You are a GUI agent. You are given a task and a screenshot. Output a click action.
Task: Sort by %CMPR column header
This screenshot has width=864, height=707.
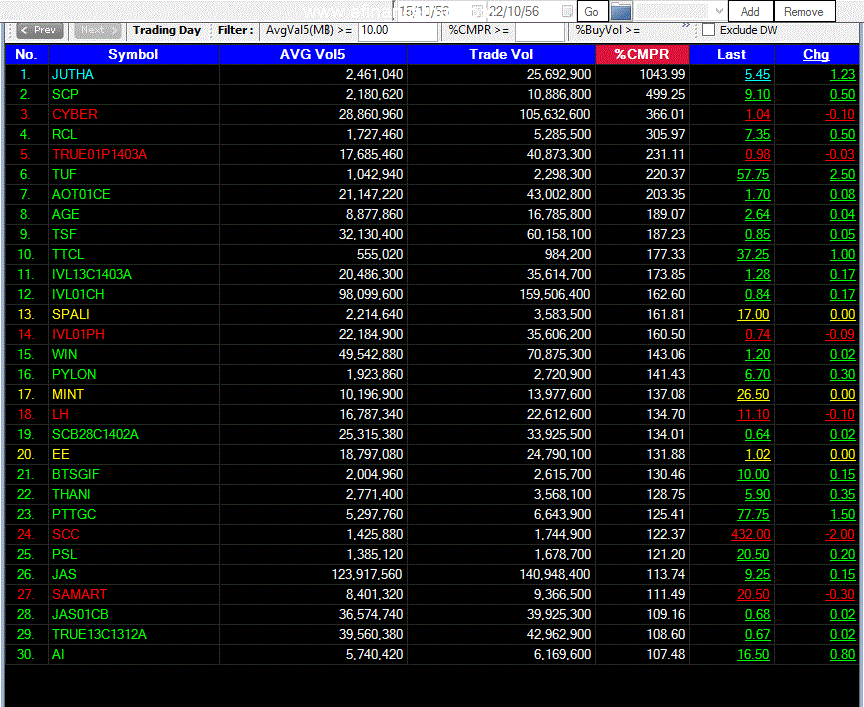642,55
